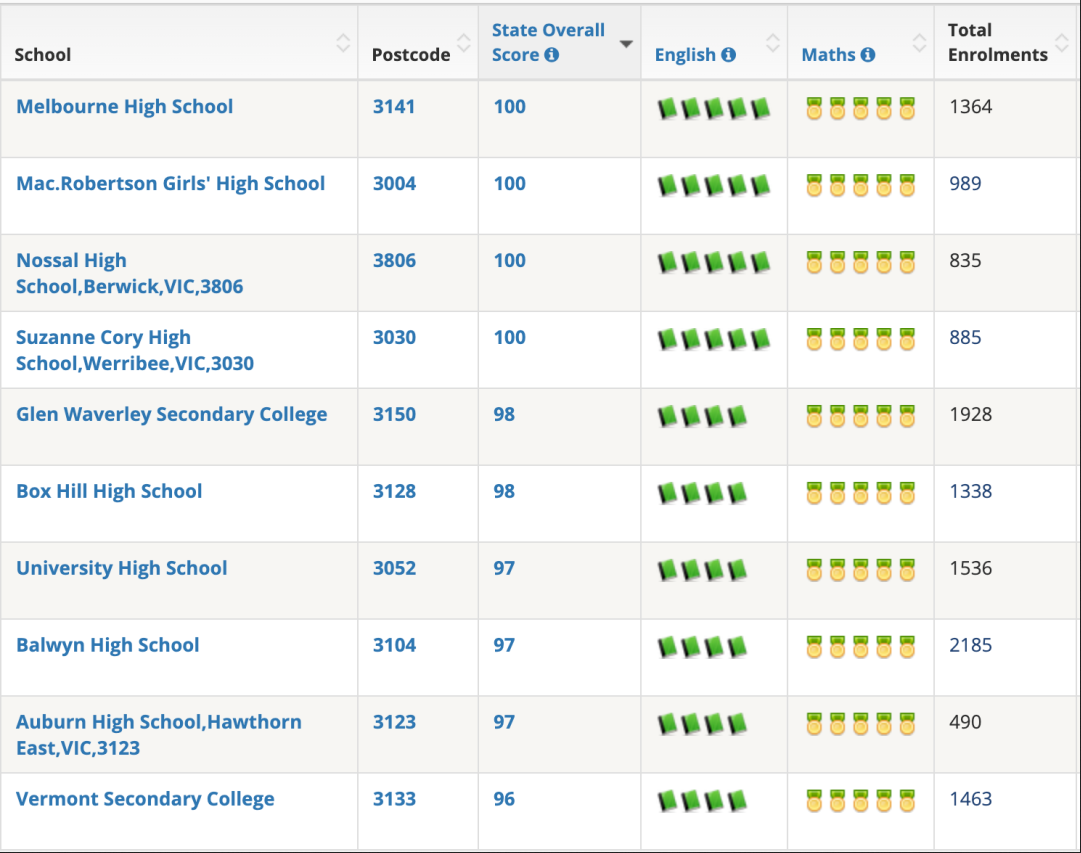The width and height of the screenshot is (1081, 853).
Task: Click enrolment figure 1338
Action: [971, 491]
